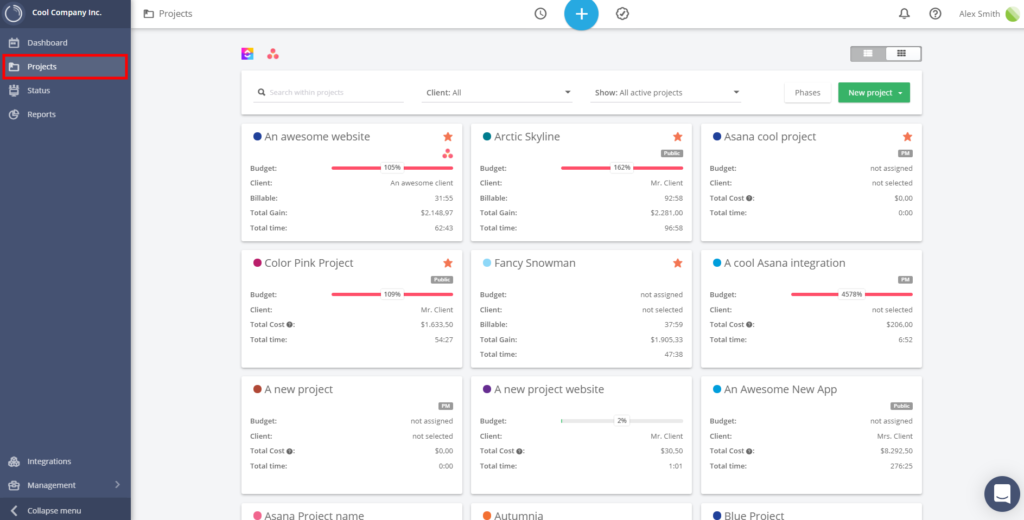
Task: Click Alex Smith's green avatar
Action: coord(1012,14)
